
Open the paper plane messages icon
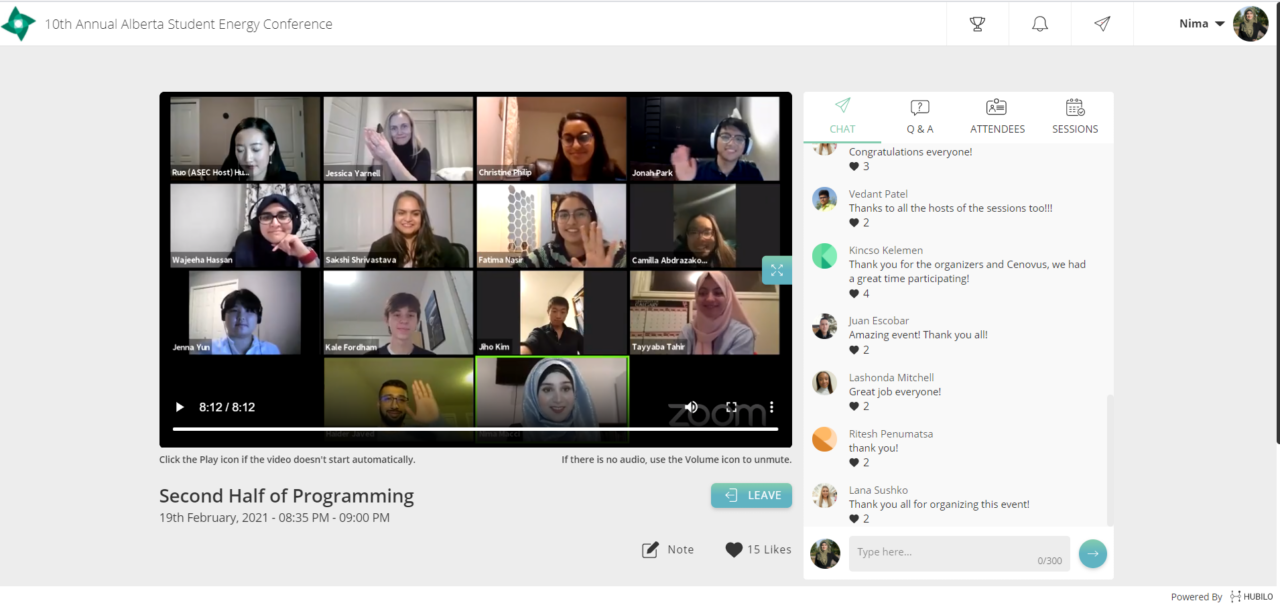[1102, 24]
